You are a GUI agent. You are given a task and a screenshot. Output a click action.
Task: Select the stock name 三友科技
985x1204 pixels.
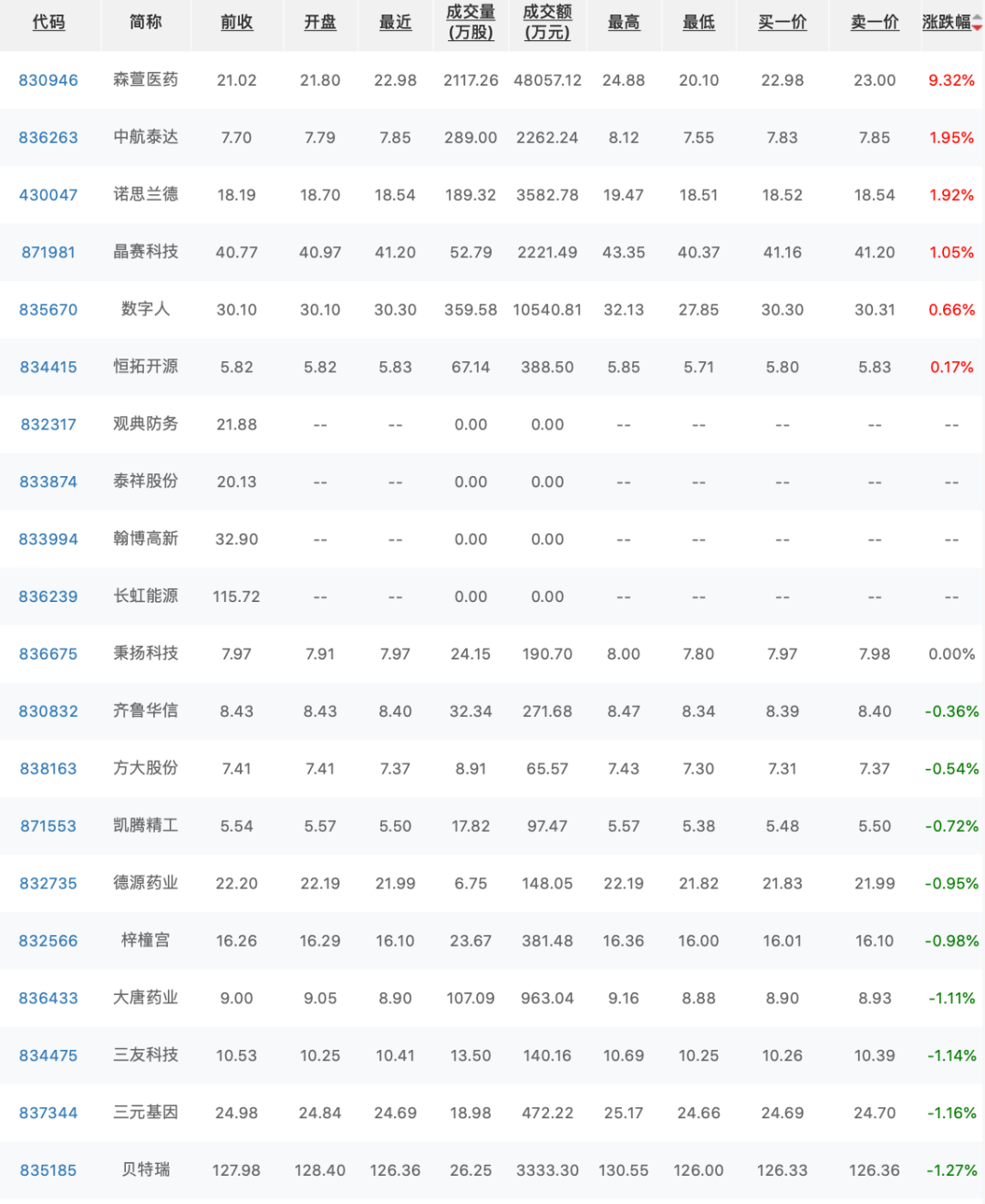146,1056
